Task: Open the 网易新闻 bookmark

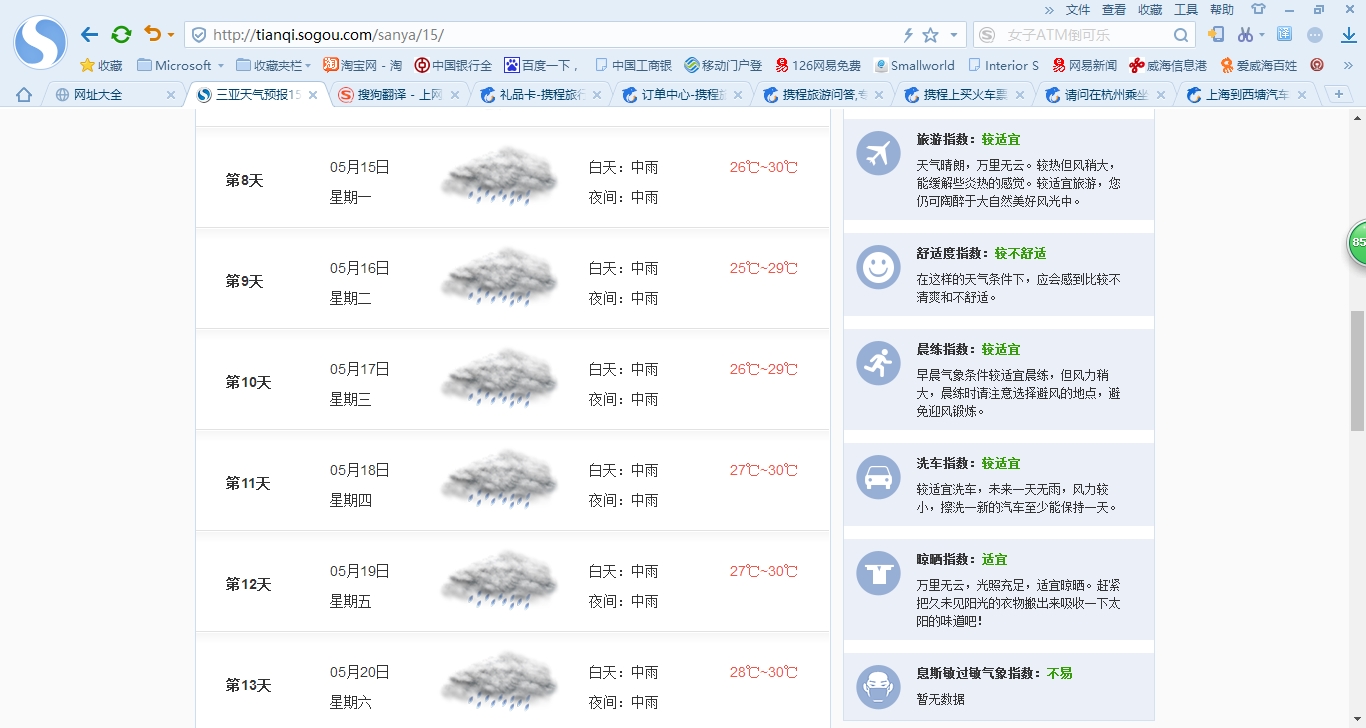Action: pos(1084,65)
